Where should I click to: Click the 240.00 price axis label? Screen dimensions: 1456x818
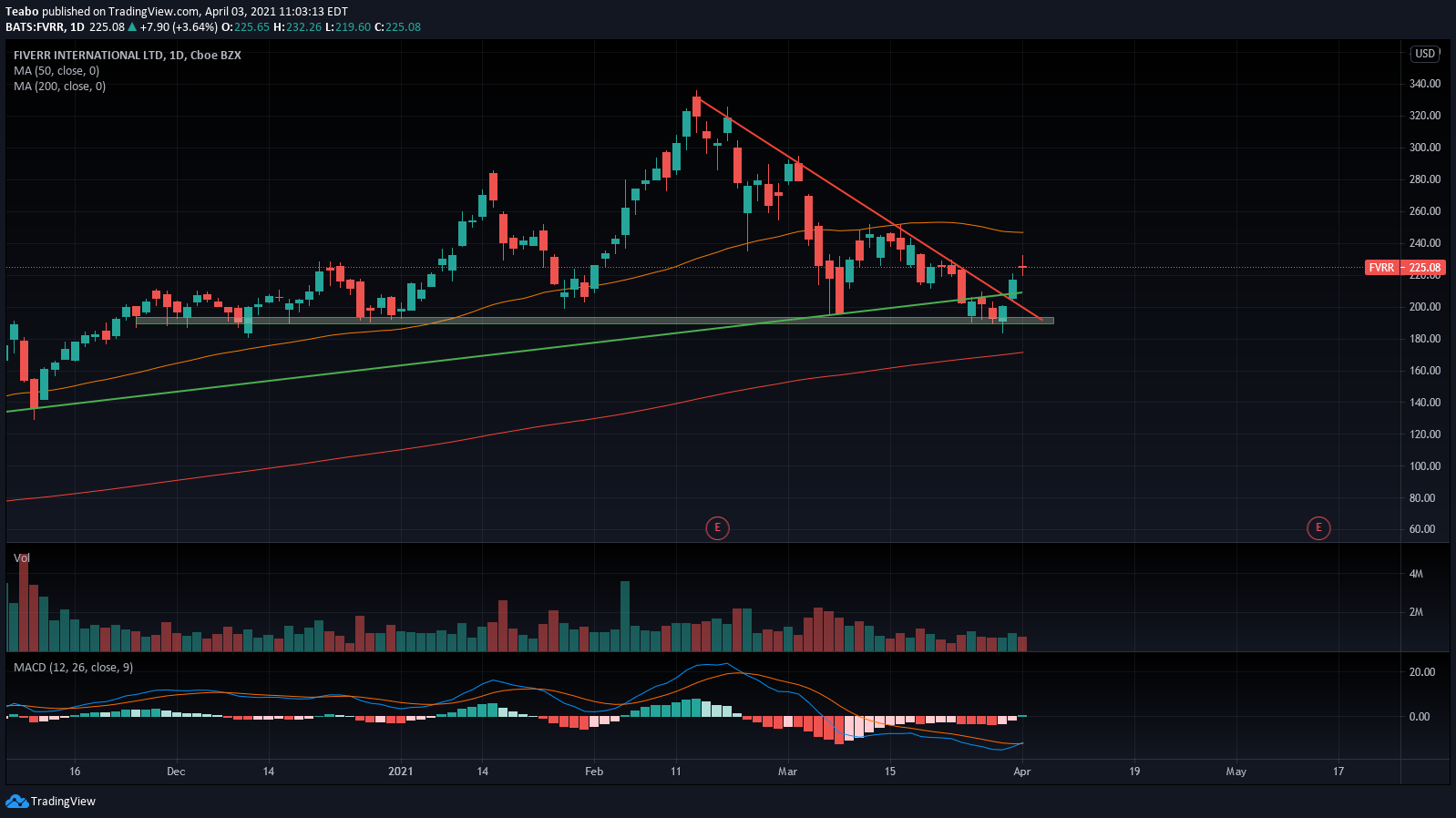(1425, 243)
